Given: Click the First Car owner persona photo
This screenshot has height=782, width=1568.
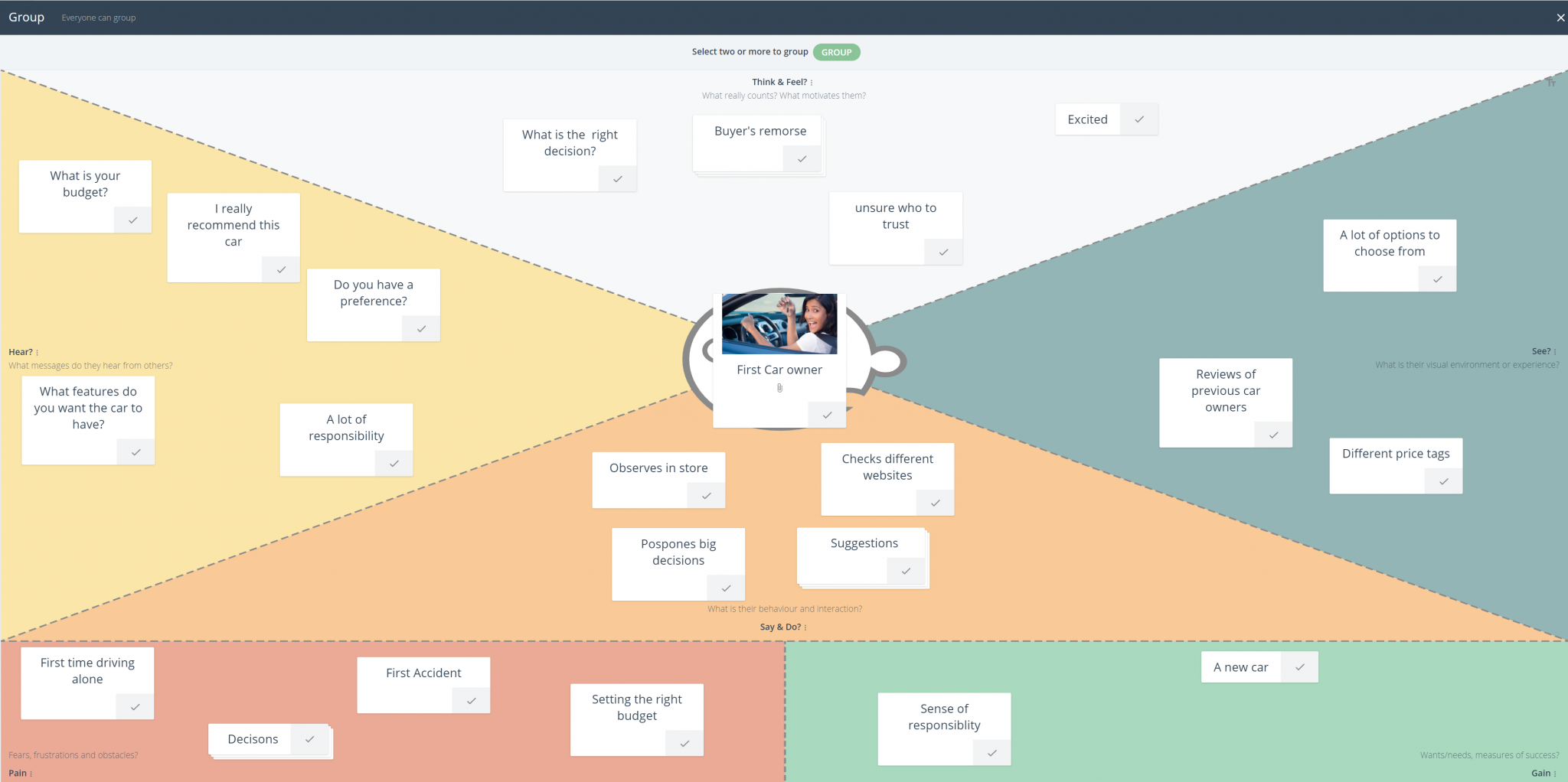Looking at the screenshot, I should click(779, 324).
